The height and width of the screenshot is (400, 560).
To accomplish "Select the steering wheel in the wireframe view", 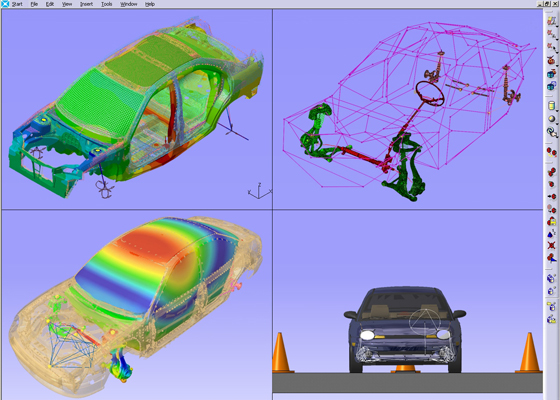I will tap(430, 94).
